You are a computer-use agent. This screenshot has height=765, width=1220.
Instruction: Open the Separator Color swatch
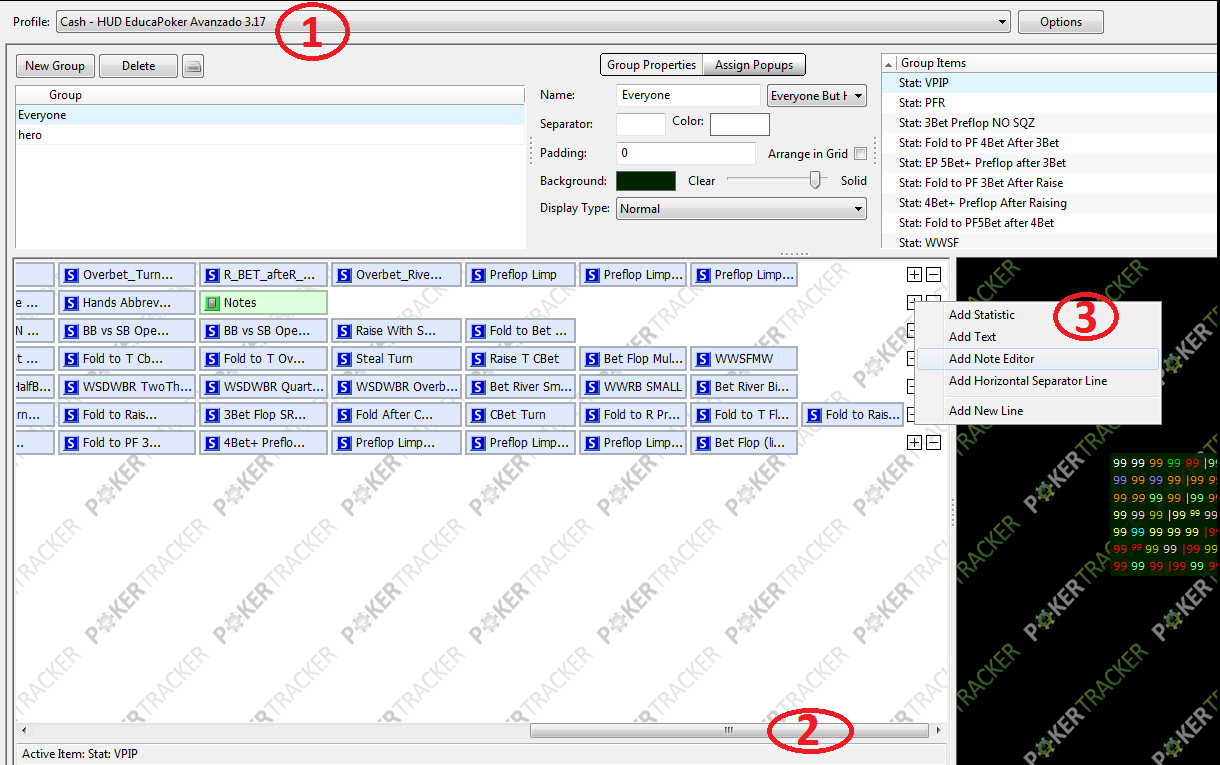tap(740, 124)
